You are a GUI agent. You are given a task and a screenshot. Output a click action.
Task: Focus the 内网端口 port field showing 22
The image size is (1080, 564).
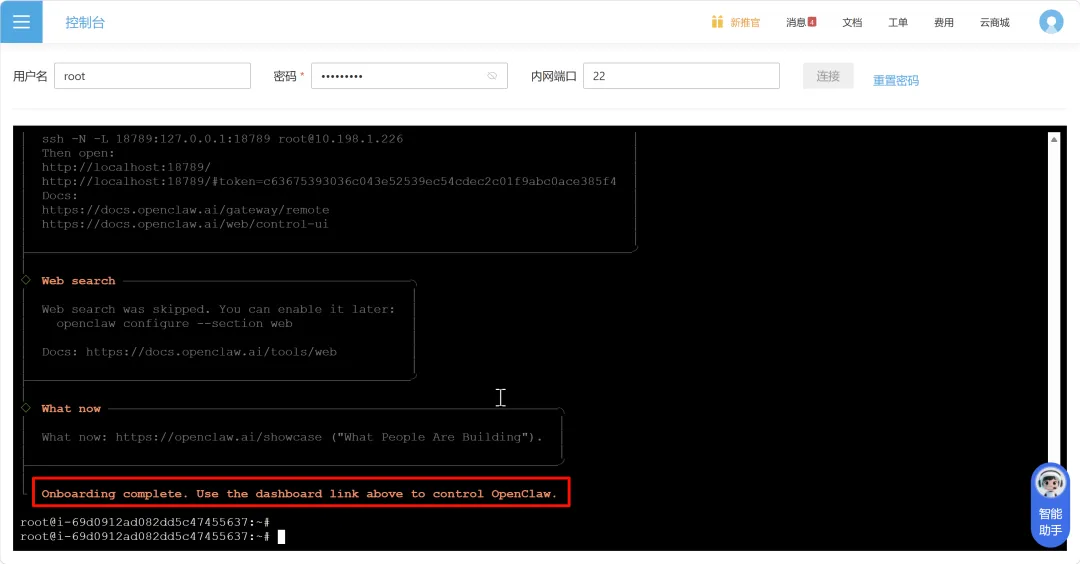681,76
